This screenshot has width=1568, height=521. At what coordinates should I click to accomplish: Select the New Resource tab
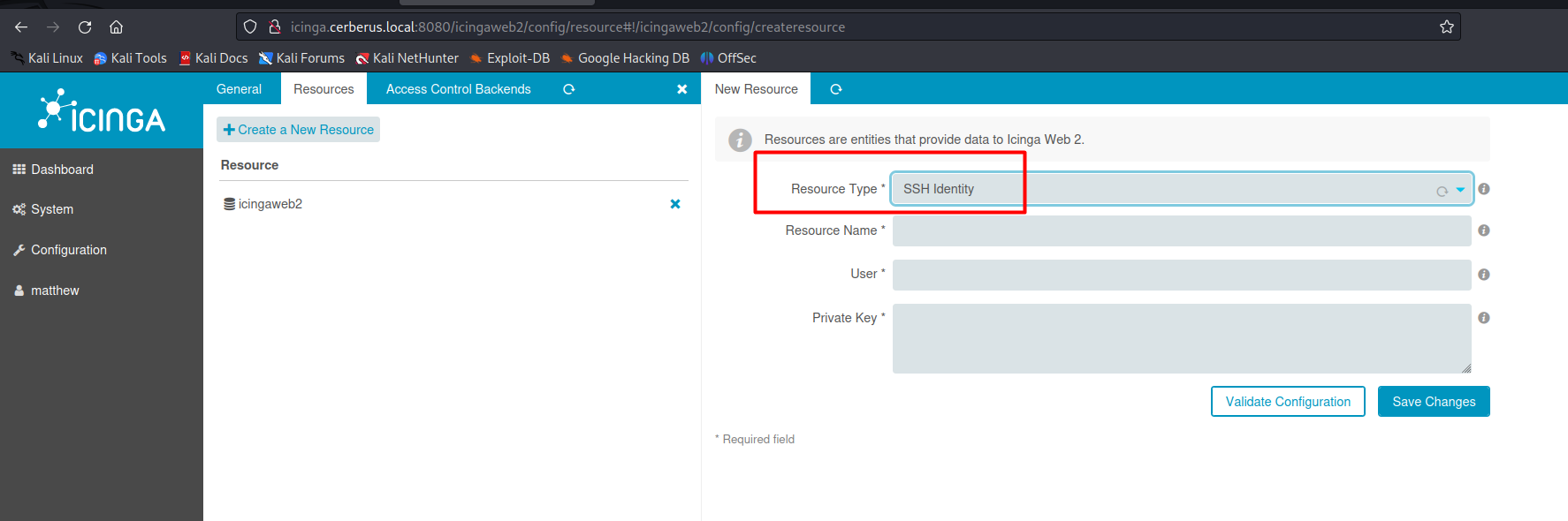(x=756, y=89)
